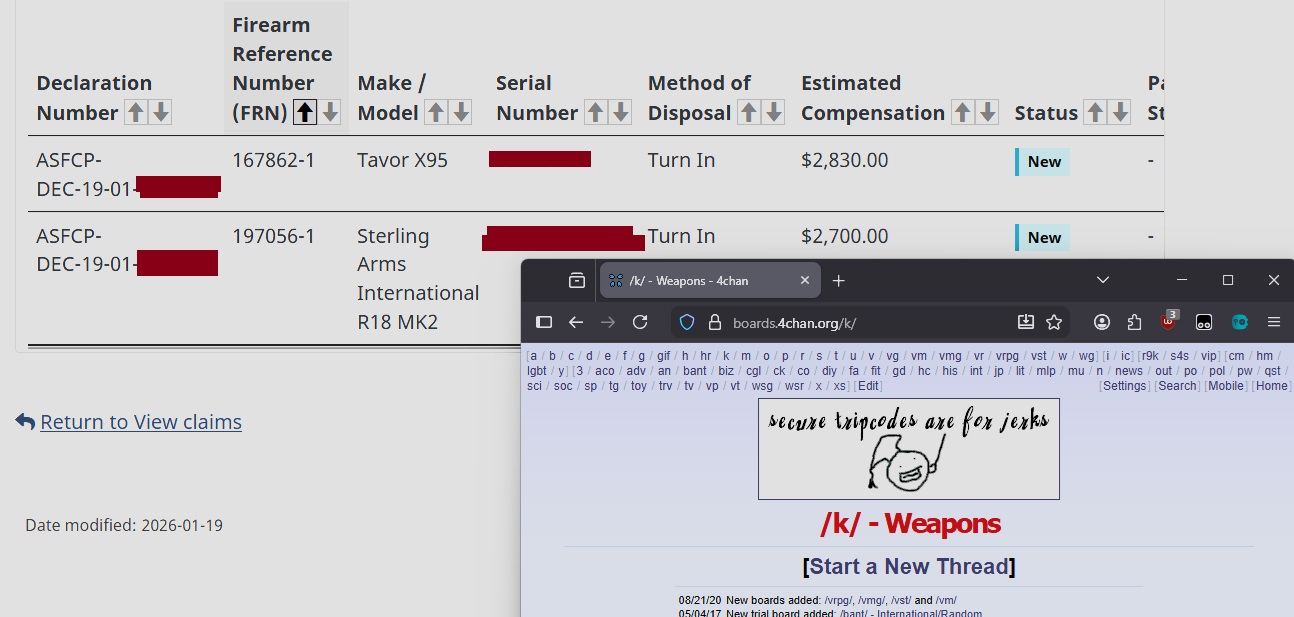Viewport: 1294px width, 617px height.
Task: Open tracking protection shield in address bar
Action: pos(687,322)
